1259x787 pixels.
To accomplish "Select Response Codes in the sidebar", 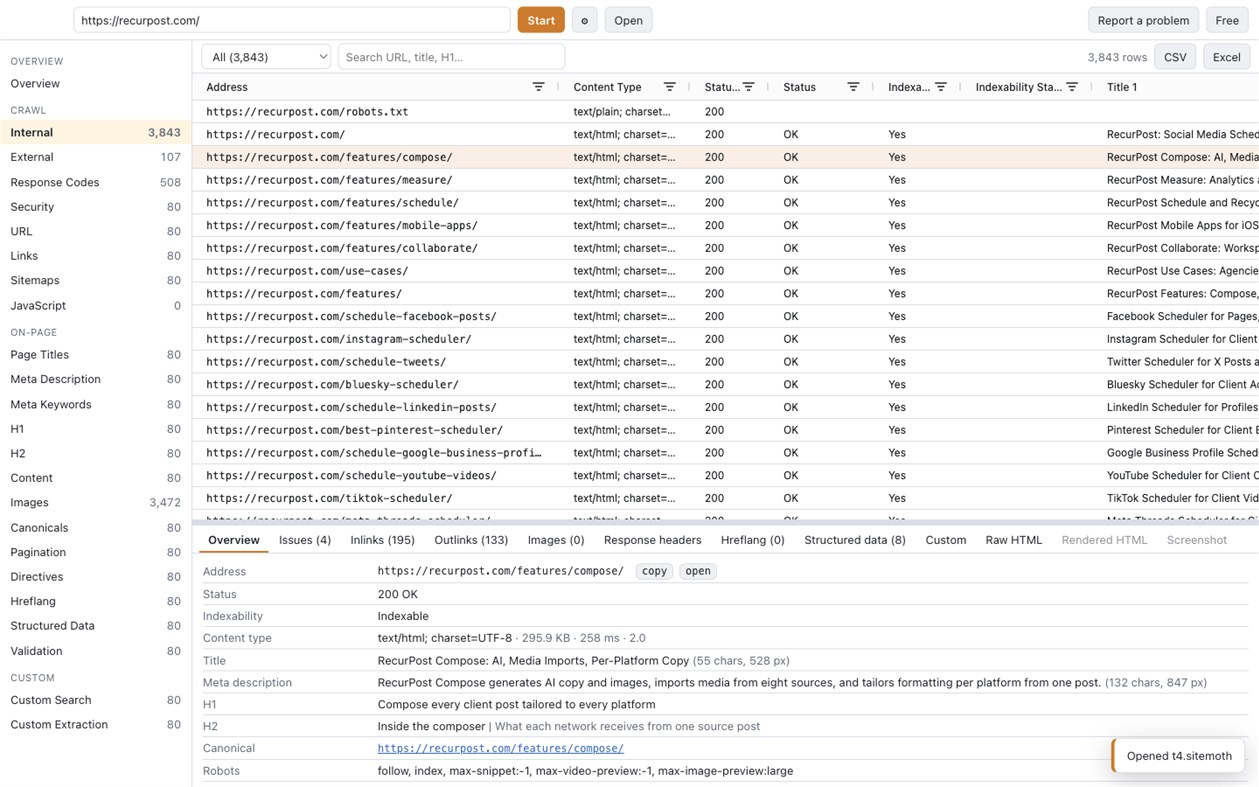I will pyautogui.click(x=96, y=182).
